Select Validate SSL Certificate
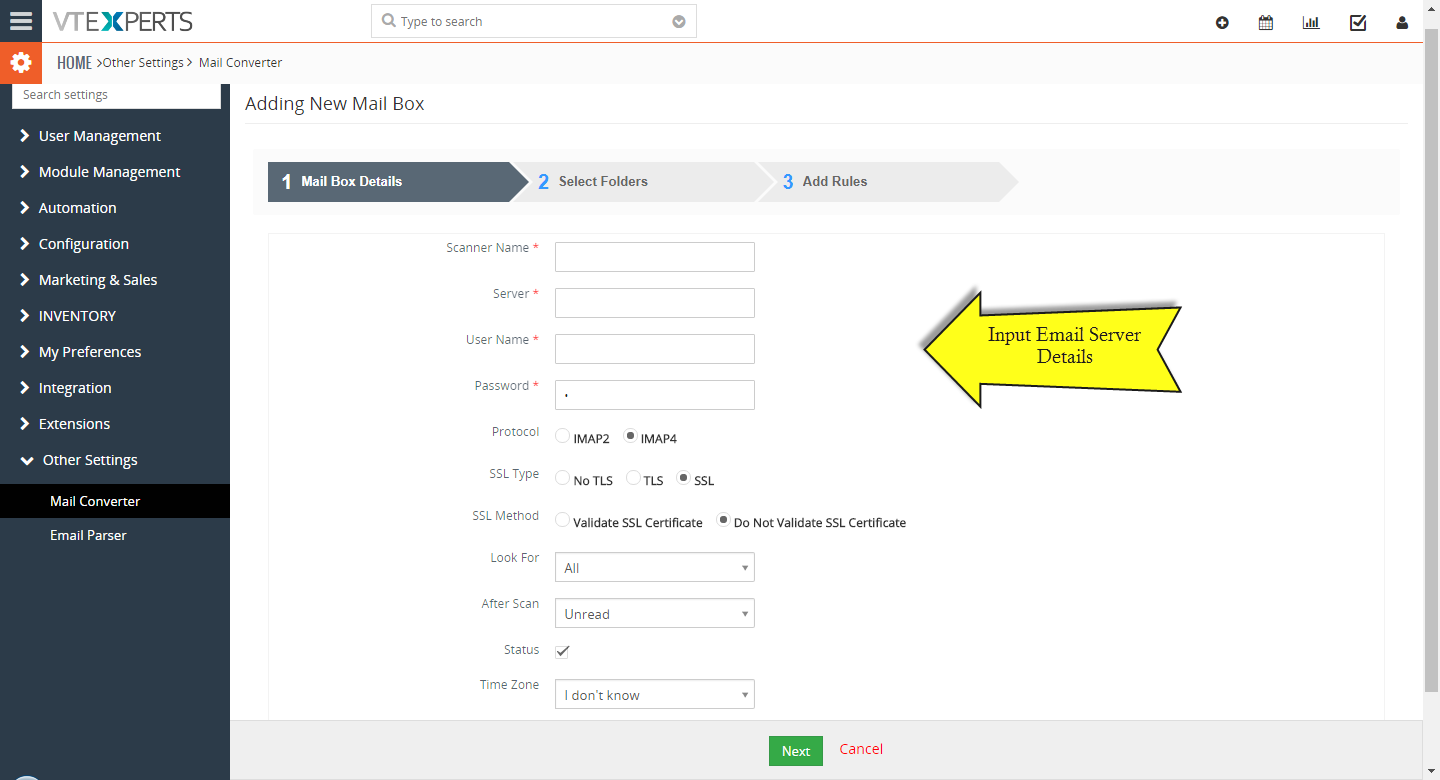The height and width of the screenshot is (780, 1440). (563, 520)
